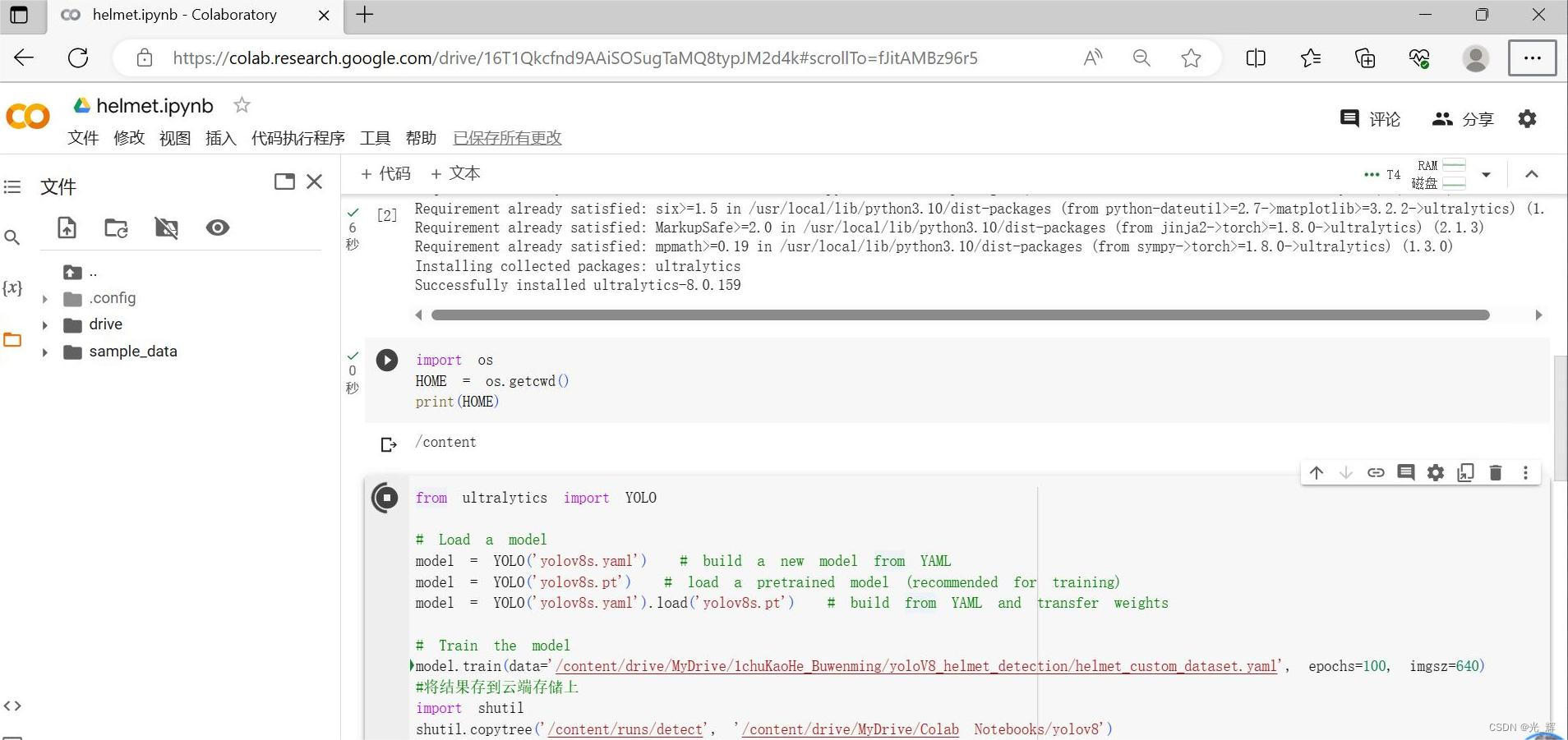
Task: Expand the sample_data folder
Action: (45, 352)
